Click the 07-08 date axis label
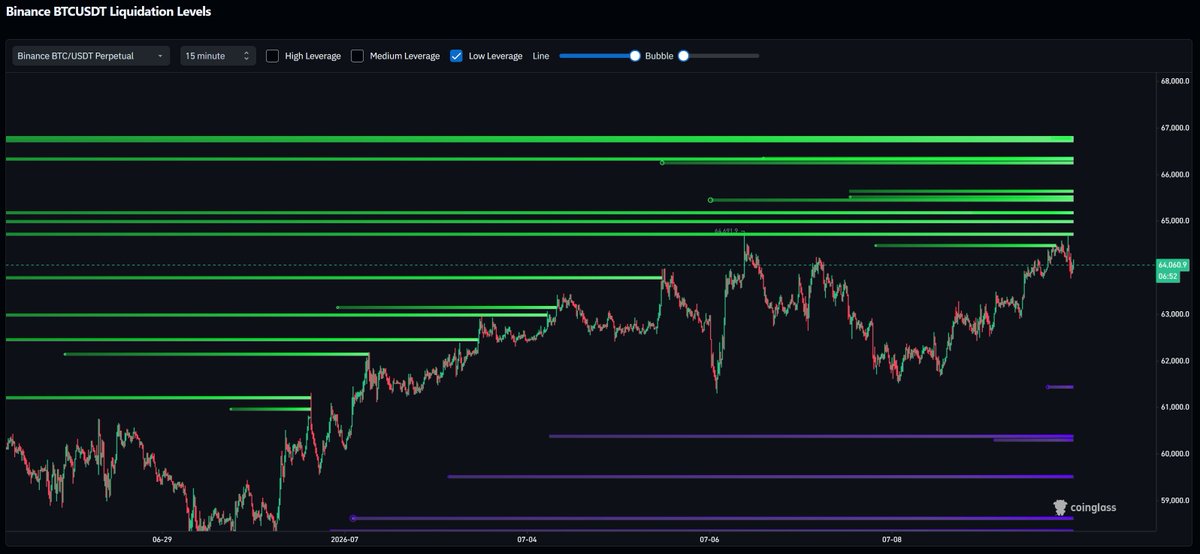This screenshot has height=554, width=1200. click(x=892, y=539)
